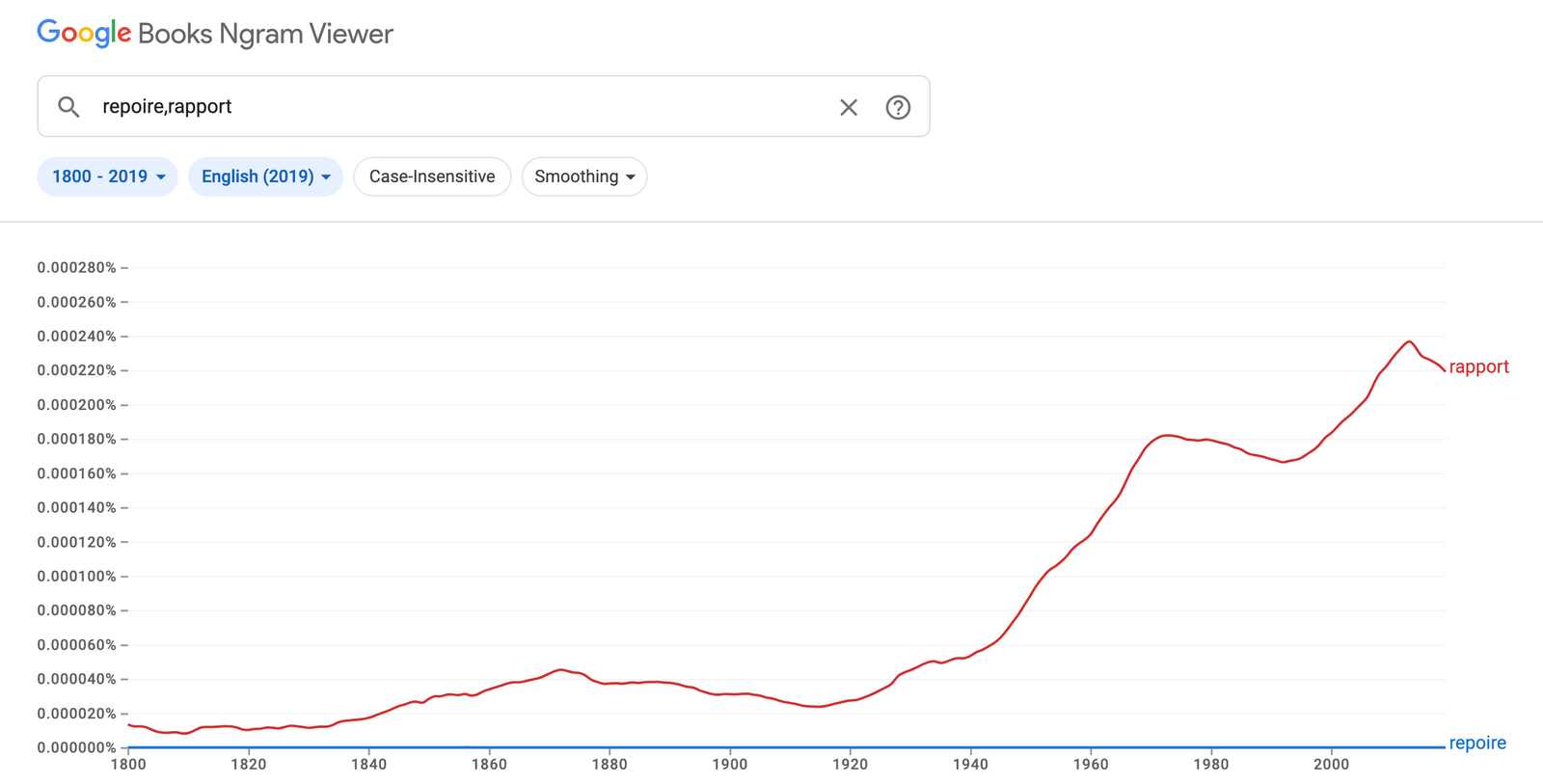Click the 1940 x-axis year label
Viewport: 1543px width, 784px height.
pos(970,764)
